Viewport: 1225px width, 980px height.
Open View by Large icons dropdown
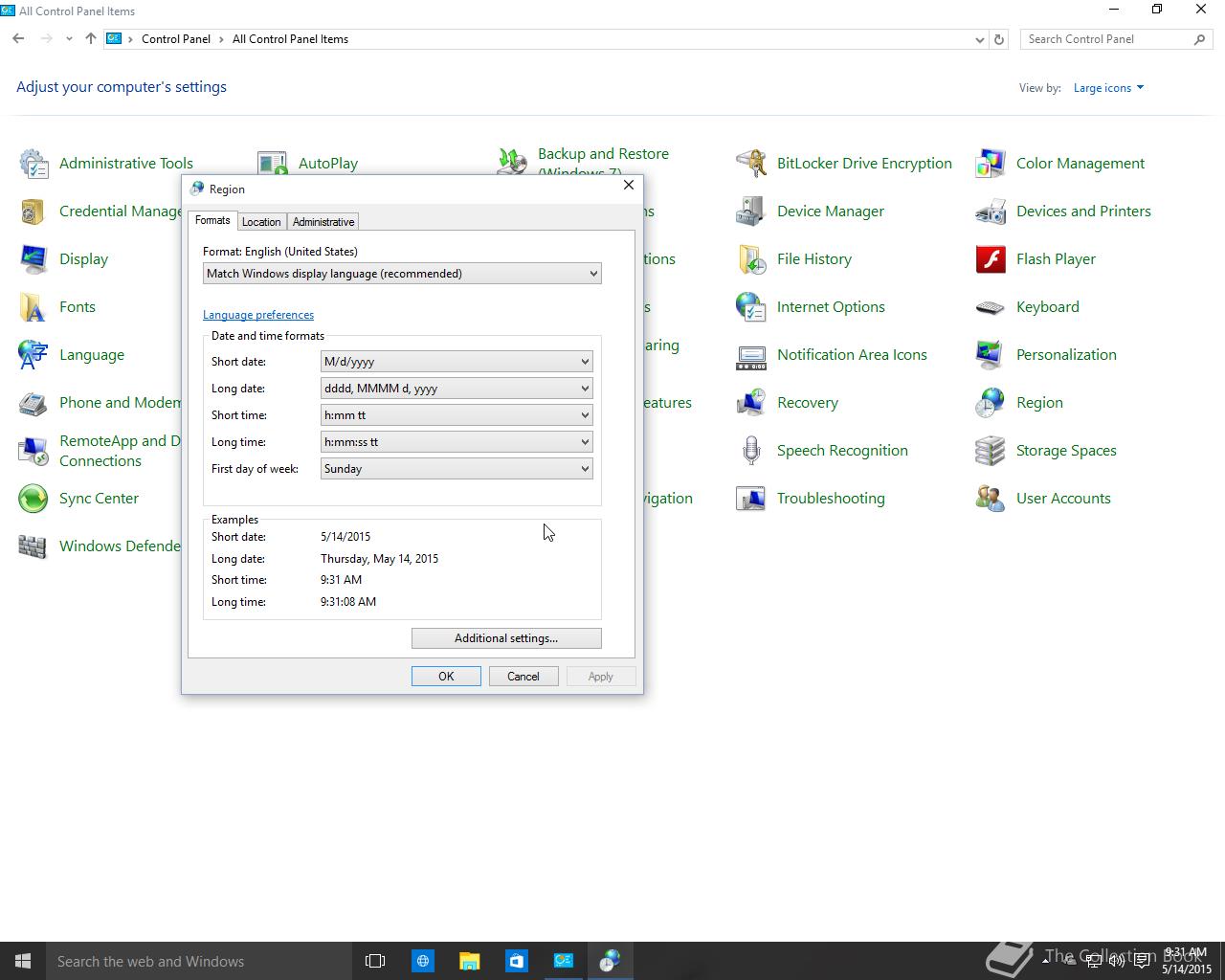coord(1108,88)
